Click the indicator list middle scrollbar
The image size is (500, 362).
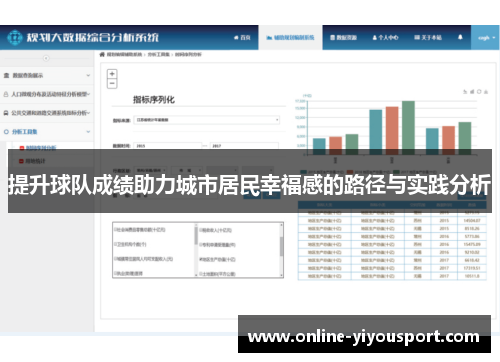tap(196, 250)
